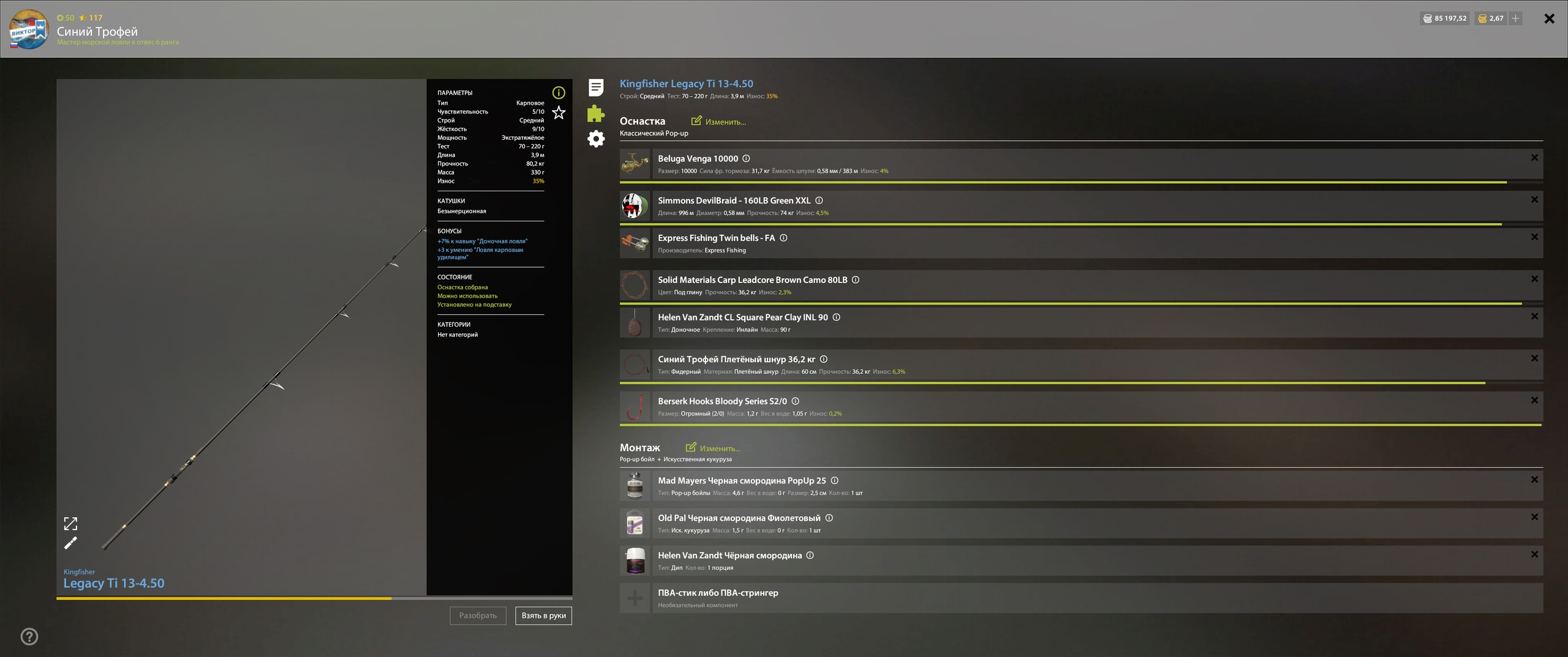Click the rod wear progress bar
Image resolution: width=1568 pixels, height=657 pixels.
(314, 598)
